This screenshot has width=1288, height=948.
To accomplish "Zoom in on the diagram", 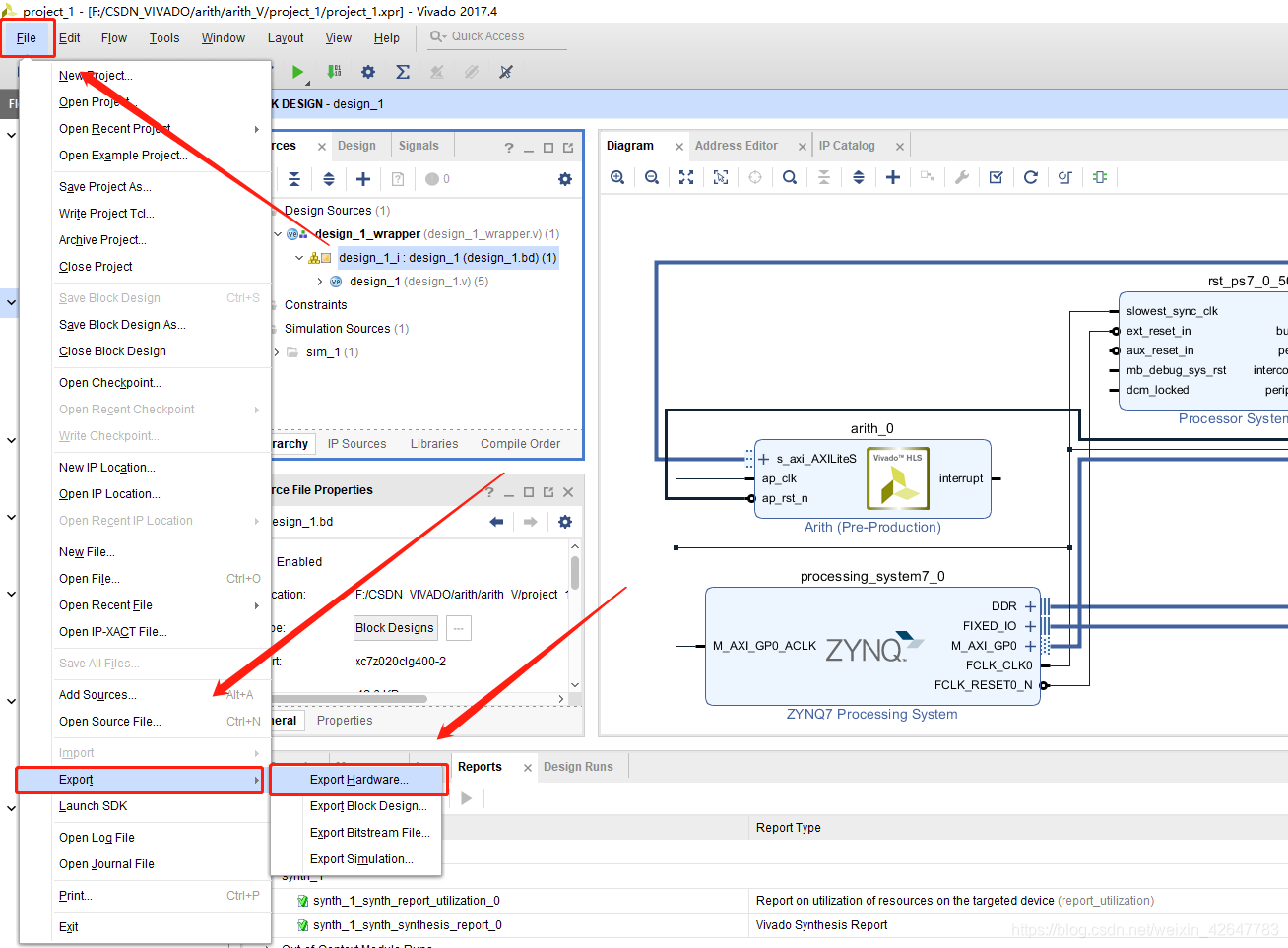I will [x=617, y=177].
